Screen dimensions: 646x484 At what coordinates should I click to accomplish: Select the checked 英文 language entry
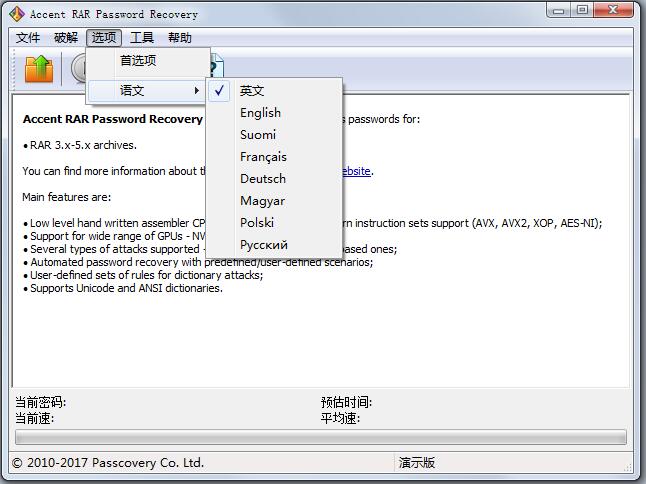coord(274,91)
